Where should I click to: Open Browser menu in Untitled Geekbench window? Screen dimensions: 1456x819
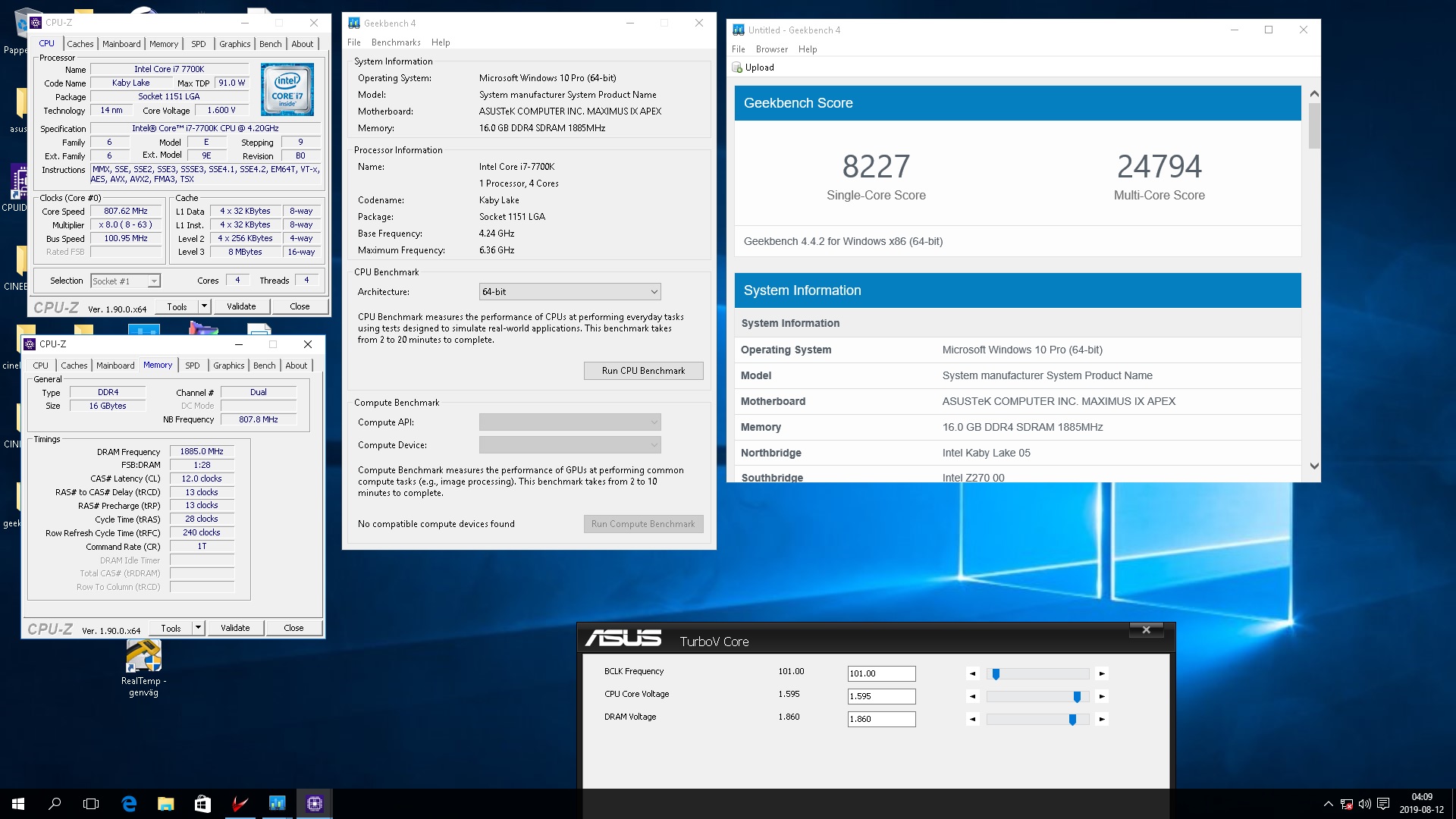coord(772,49)
